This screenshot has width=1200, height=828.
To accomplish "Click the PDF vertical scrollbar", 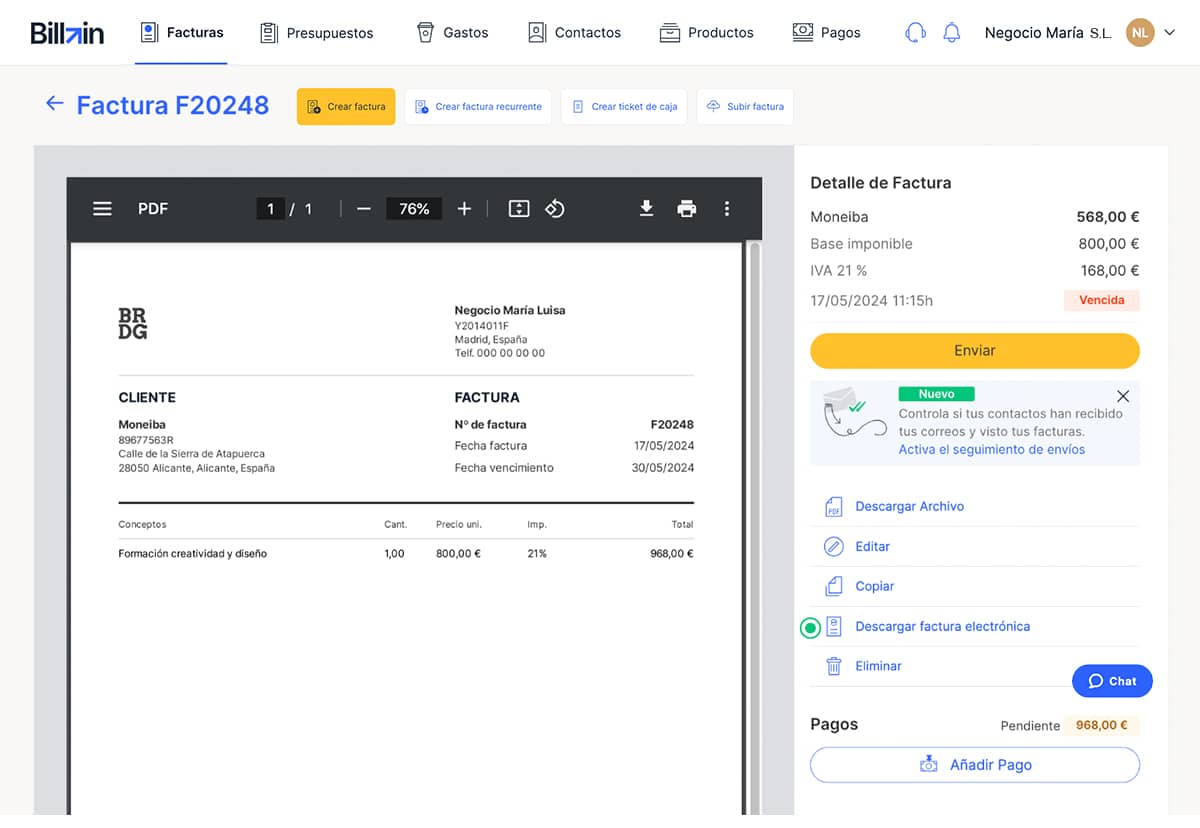I will tap(754, 528).
